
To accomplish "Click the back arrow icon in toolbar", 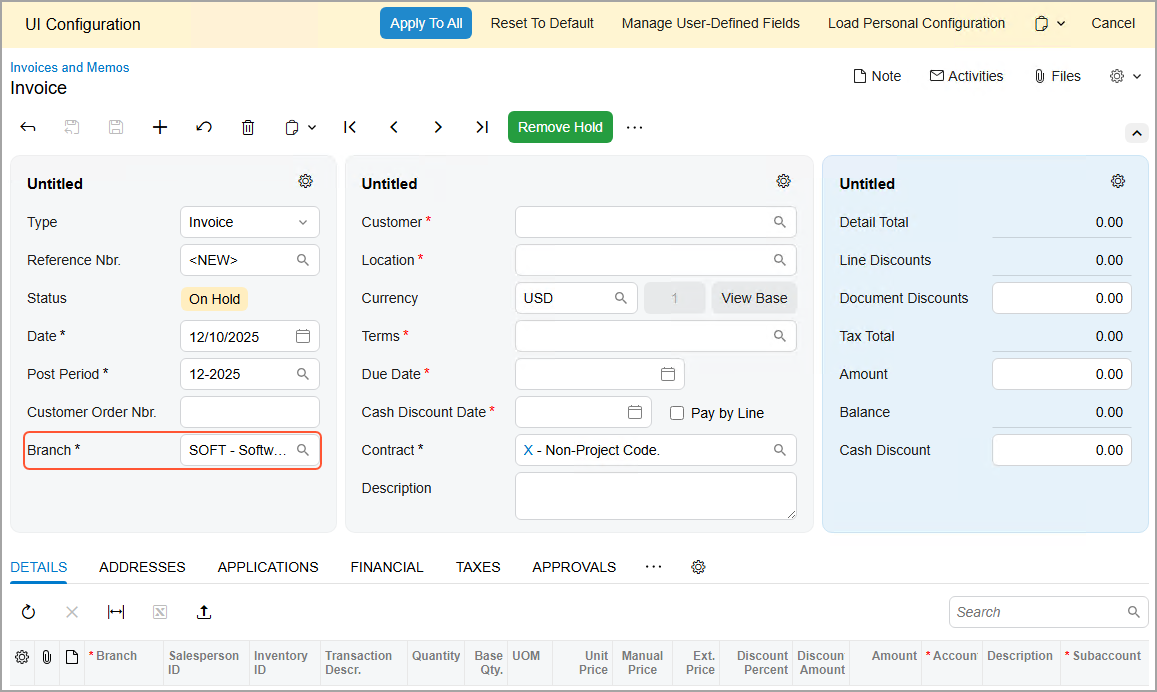I will 28,127.
